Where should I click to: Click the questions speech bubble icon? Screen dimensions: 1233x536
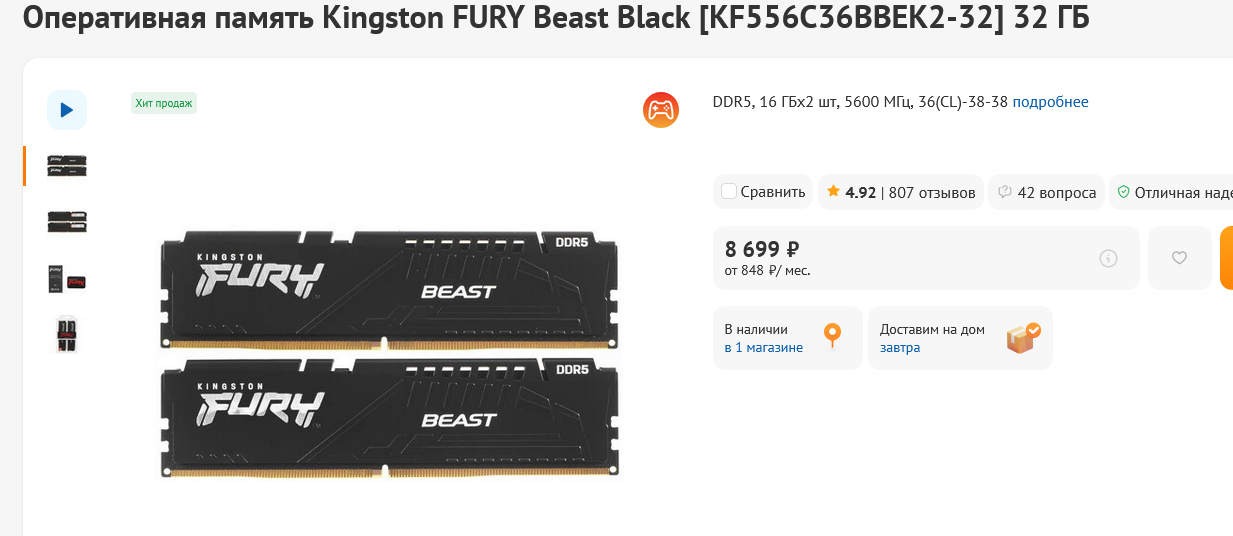pos(1005,192)
